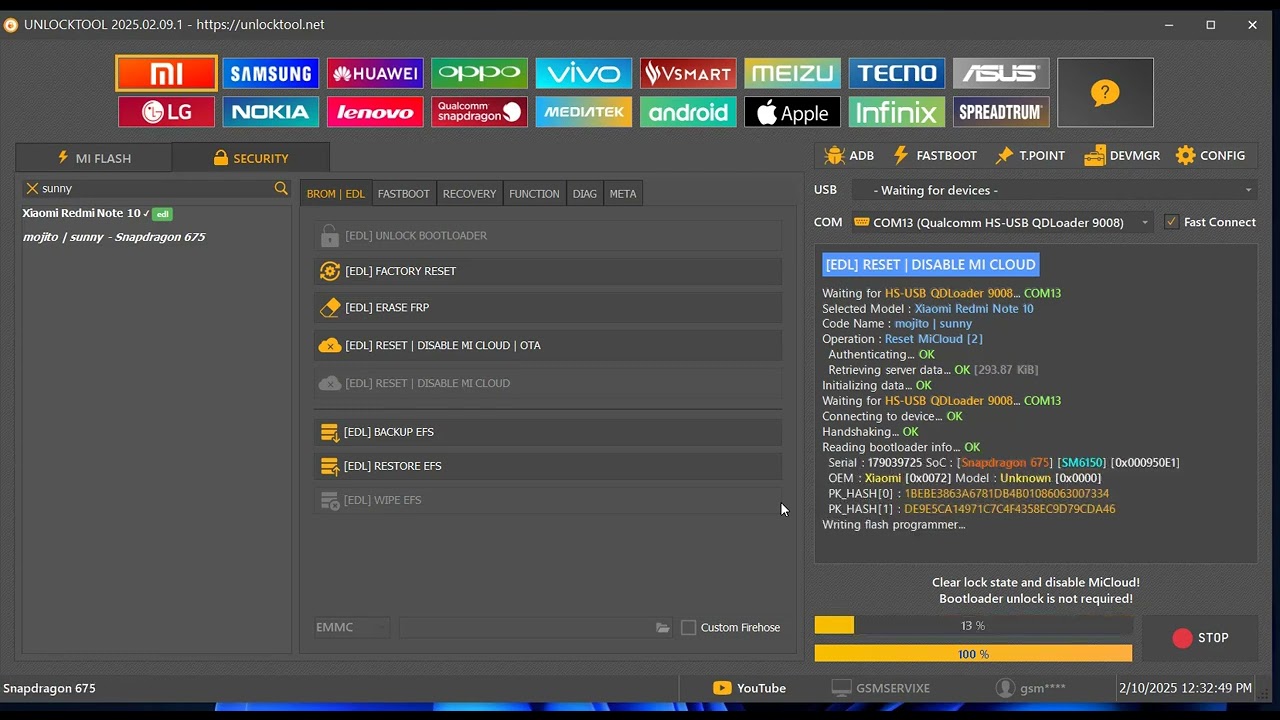Image resolution: width=1280 pixels, height=720 pixels.
Task: Open the T.POINT tool
Action: (x=1030, y=155)
